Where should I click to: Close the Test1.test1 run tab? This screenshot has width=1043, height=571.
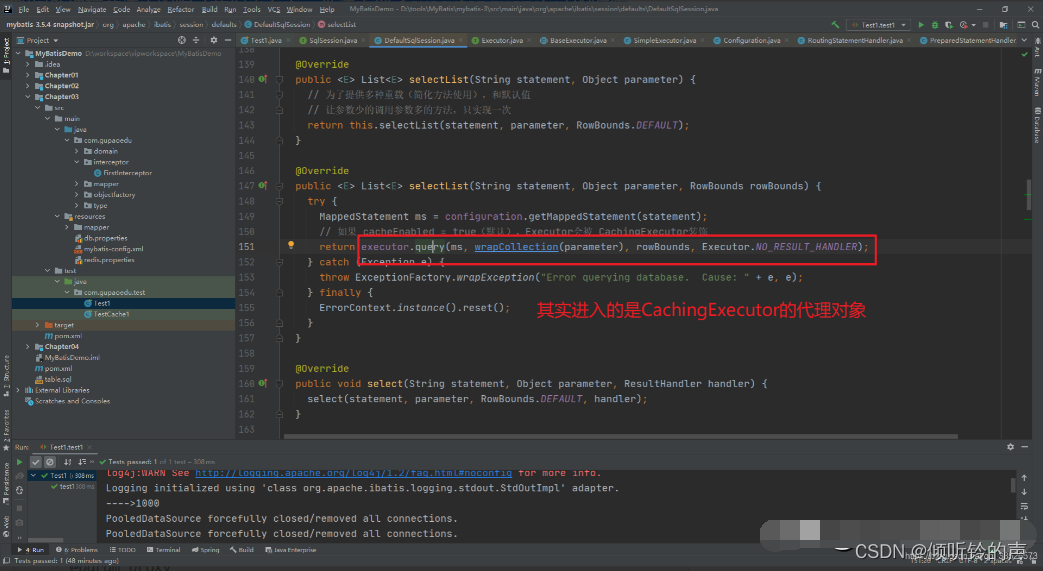click(x=89, y=447)
